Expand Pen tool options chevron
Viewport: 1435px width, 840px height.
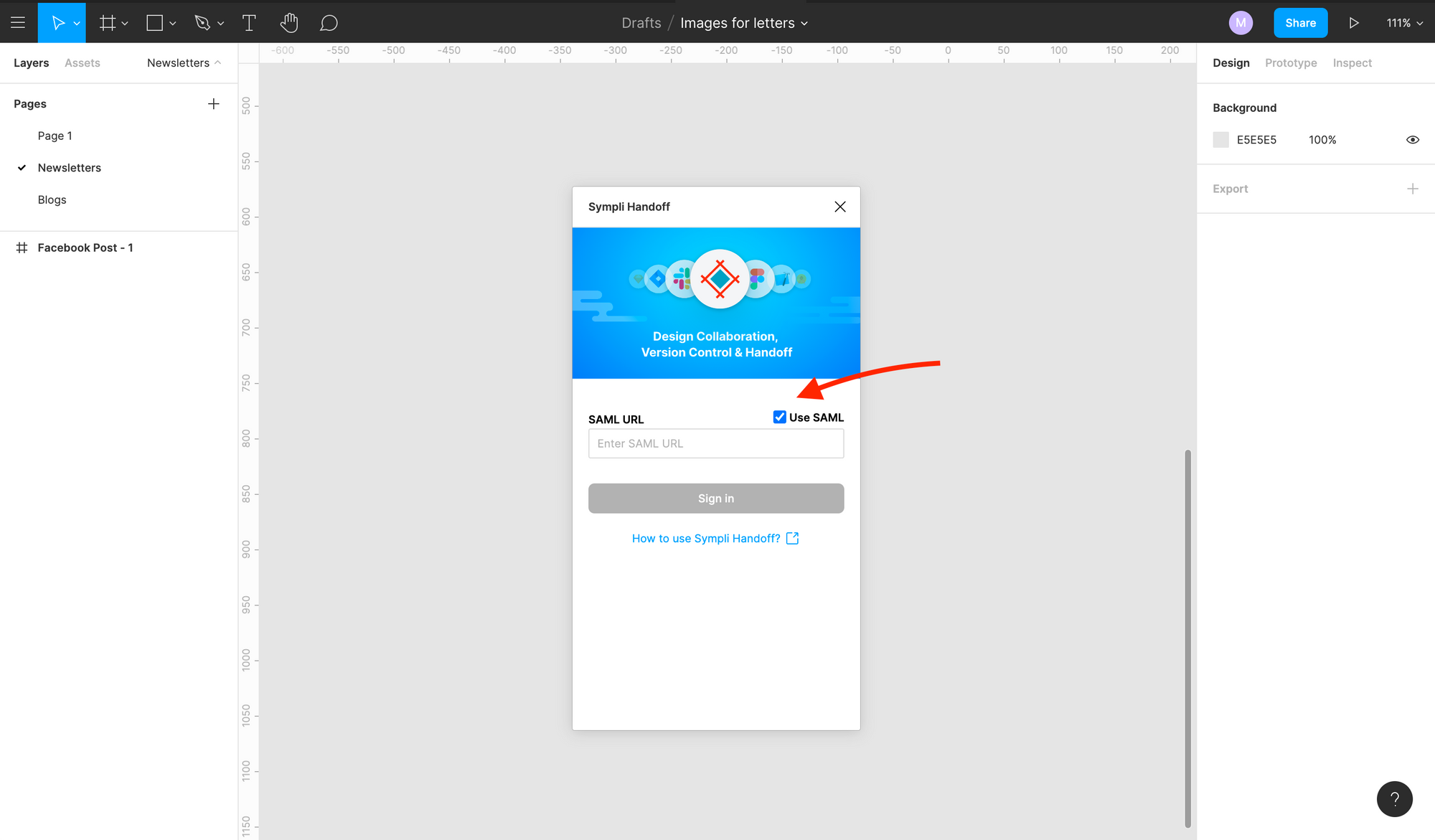220,24
